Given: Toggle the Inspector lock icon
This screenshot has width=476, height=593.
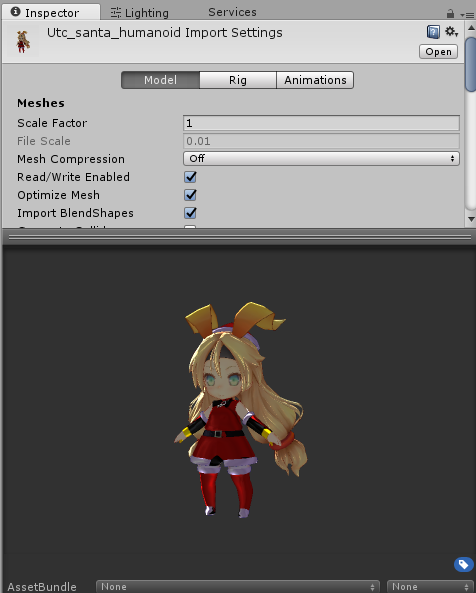Looking at the screenshot, I should pos(450,14).
